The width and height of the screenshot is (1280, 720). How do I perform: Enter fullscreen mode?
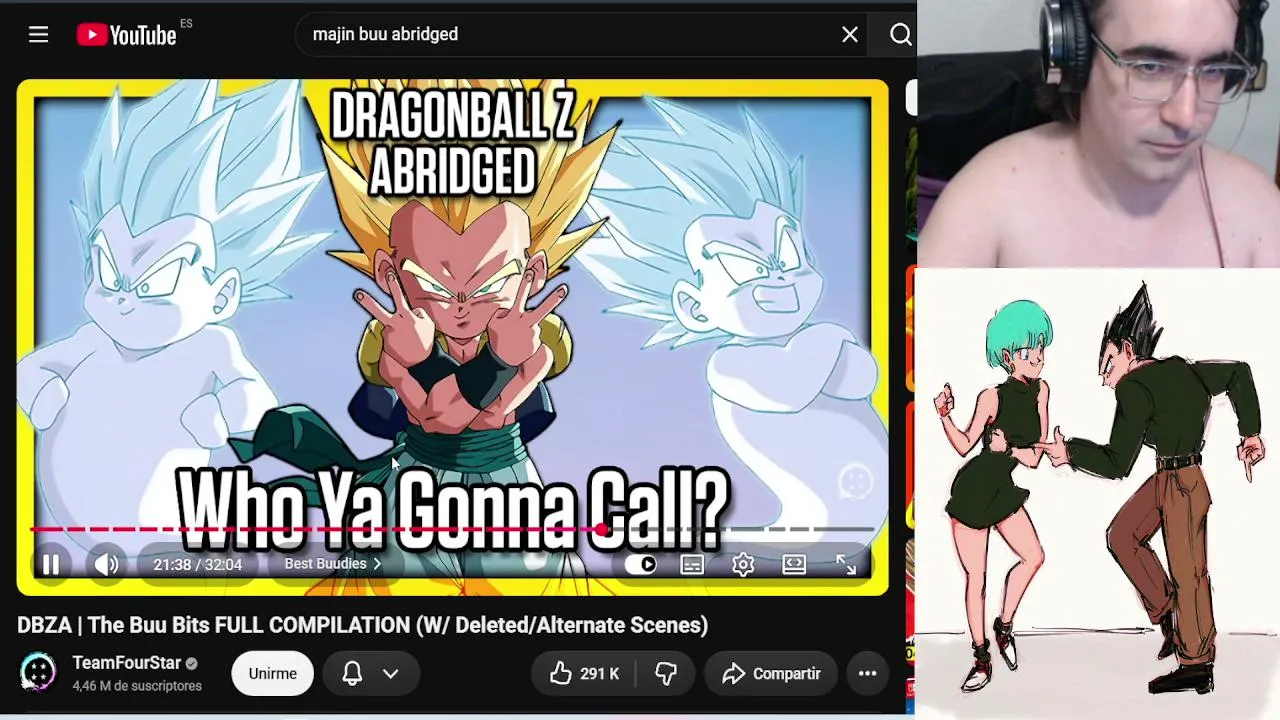[x=846, y=564]
